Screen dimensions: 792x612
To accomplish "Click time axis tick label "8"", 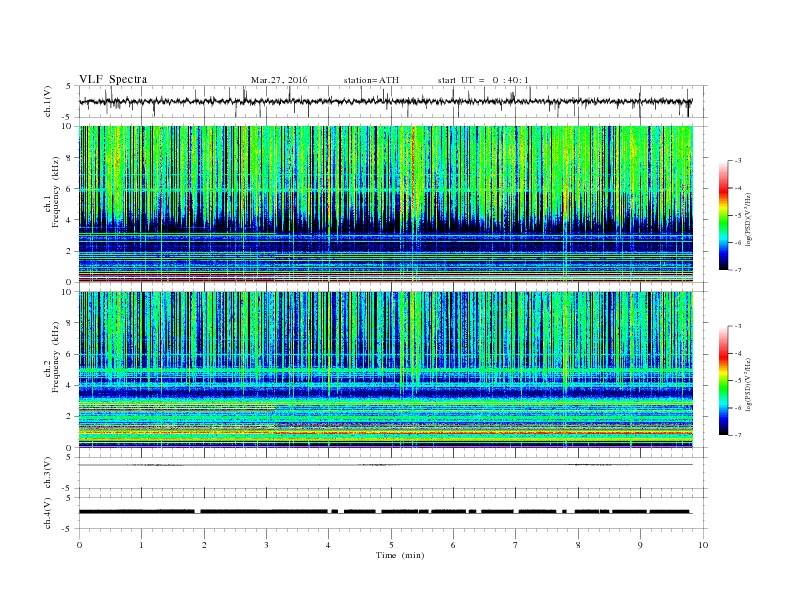I will click(578, 545).
